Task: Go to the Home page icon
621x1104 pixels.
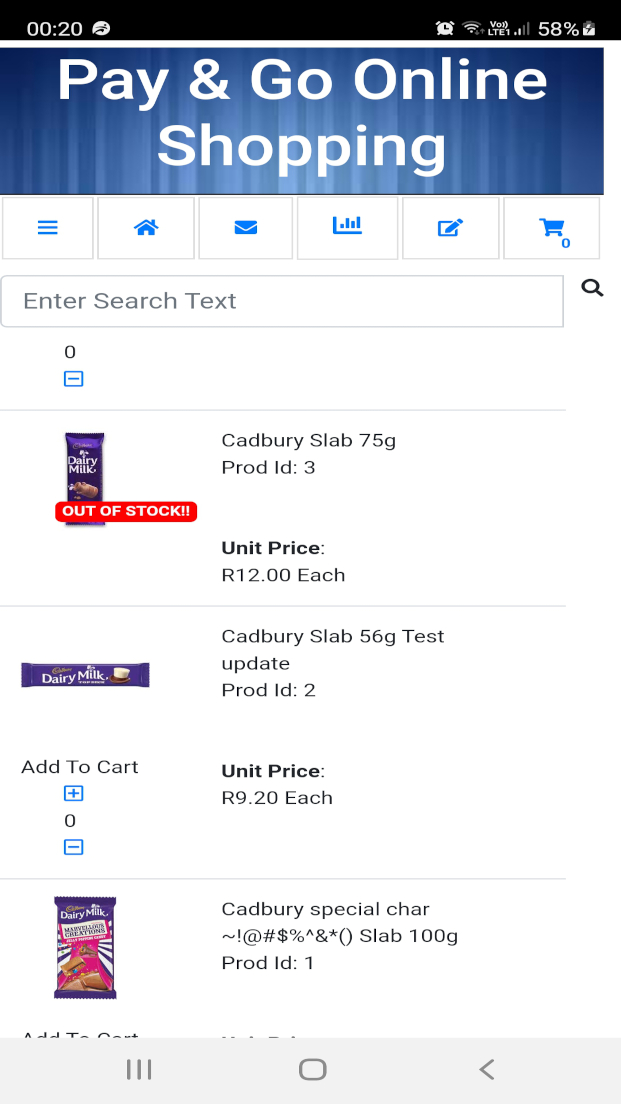Action: (x=146, y=228)
